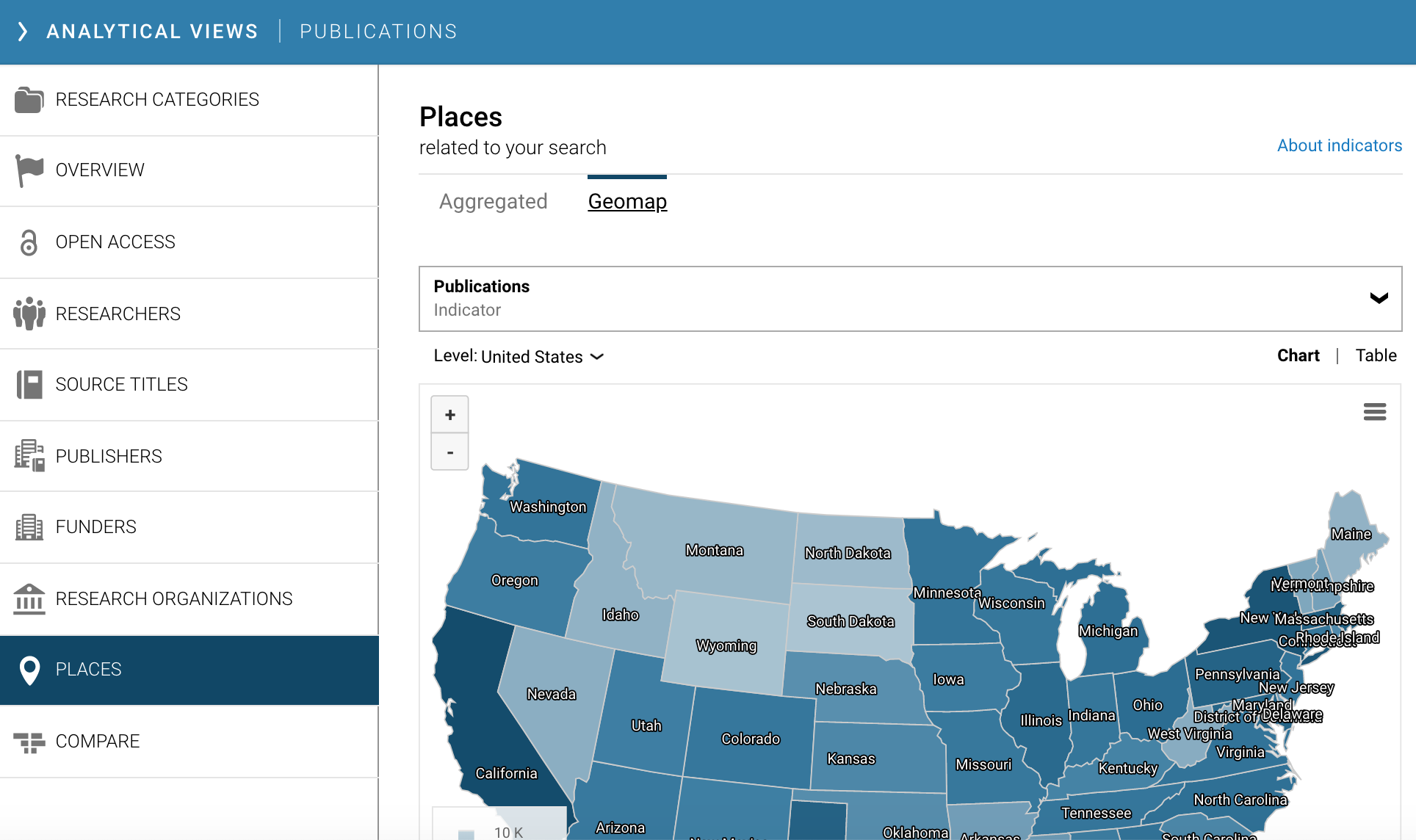Click the Research Organizations institution icon

[x=29, y=599]
